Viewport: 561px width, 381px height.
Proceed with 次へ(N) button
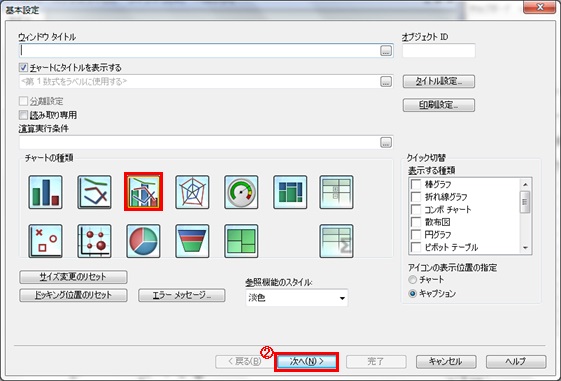click(x=306, y=362)
